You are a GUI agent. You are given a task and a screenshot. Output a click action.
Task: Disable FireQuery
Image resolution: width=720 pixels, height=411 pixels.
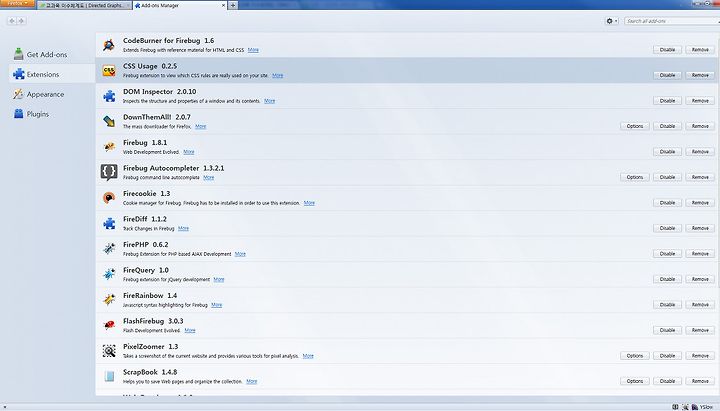click(x=667, y=279)
